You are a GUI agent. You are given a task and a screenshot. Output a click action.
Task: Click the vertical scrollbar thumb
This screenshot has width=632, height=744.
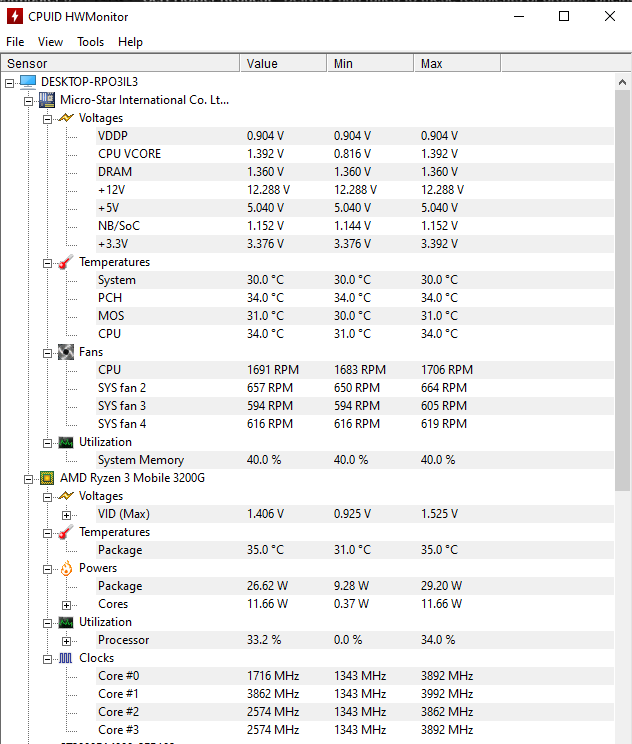pyautogui.click(x=623, y=290)
